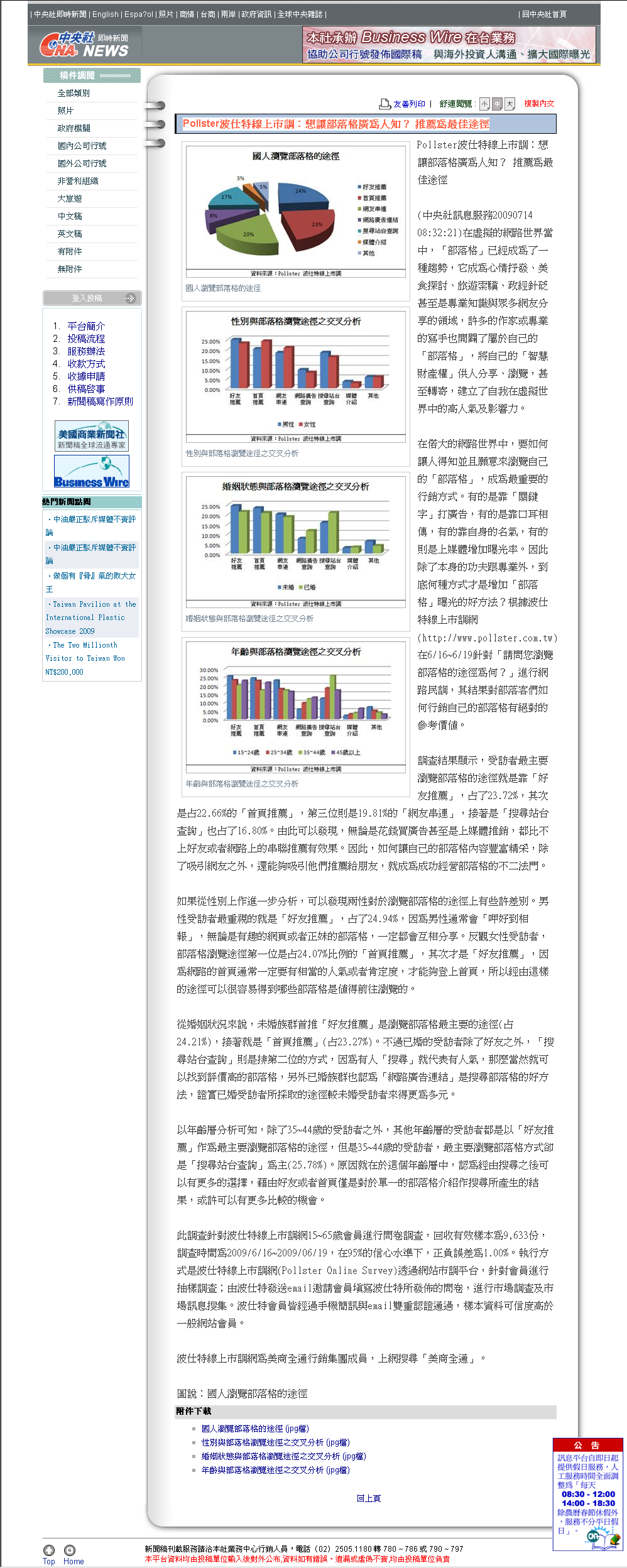Select 非營利組織 category in sidebar

78,181
